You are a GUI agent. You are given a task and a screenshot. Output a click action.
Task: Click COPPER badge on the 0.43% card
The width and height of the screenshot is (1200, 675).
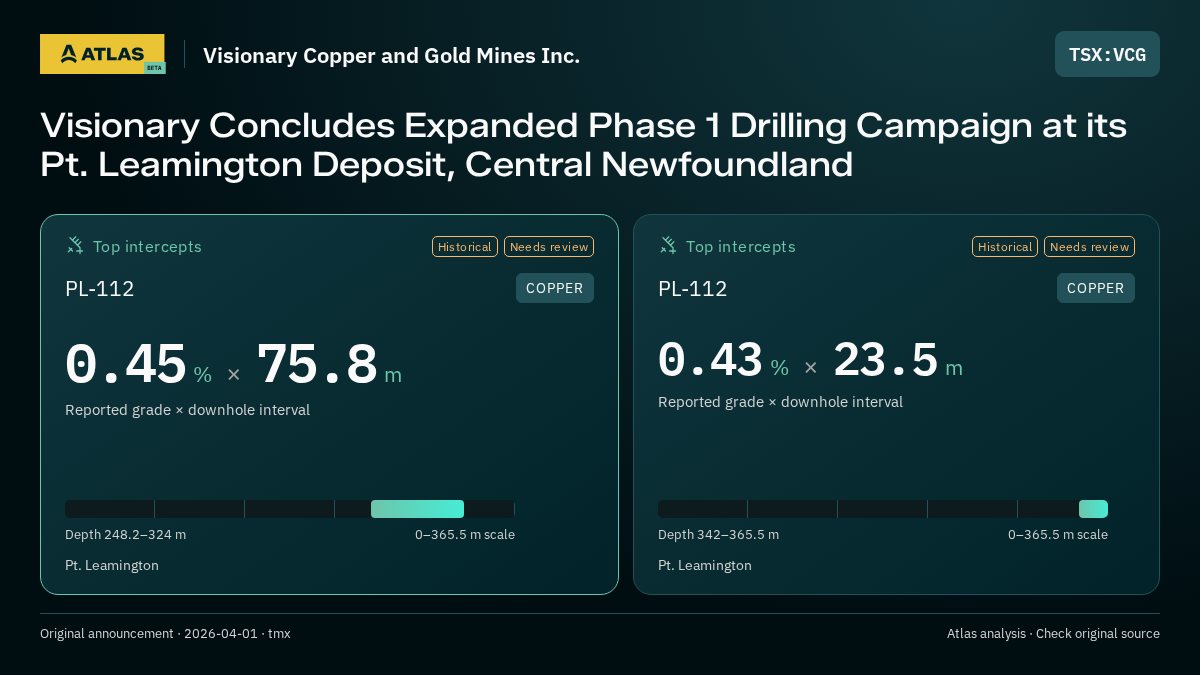click(x=1096, y=288)
